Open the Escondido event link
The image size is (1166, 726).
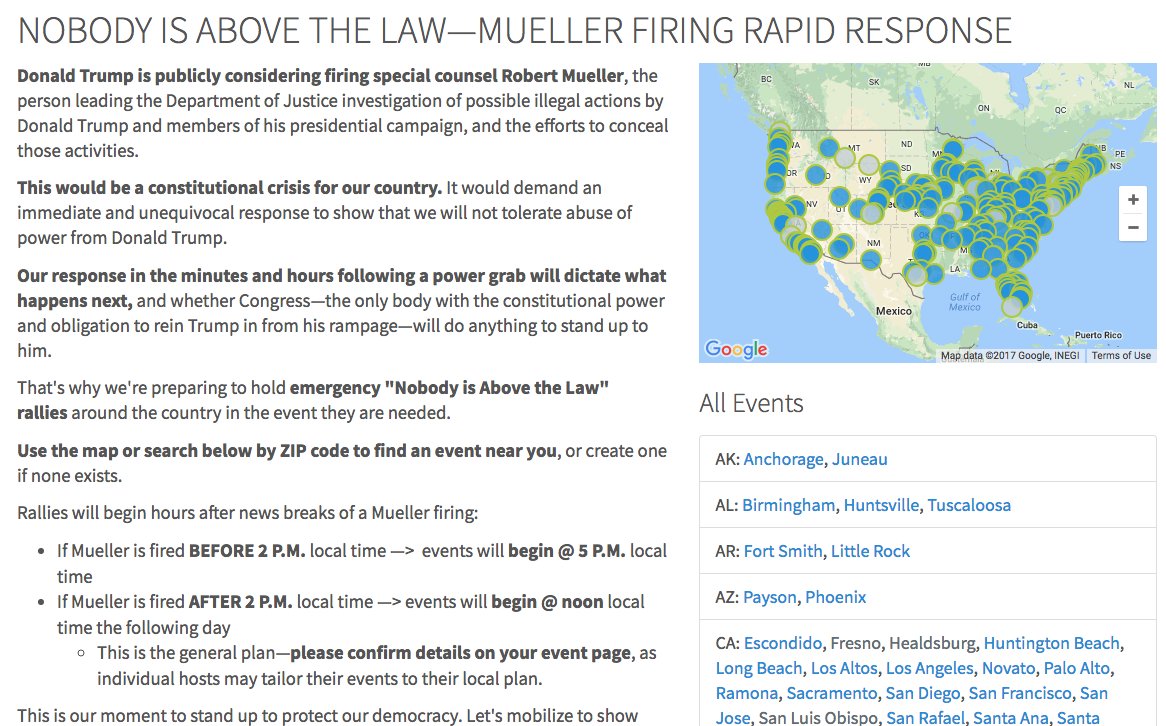pyautogui.click(x=783, y=643)
